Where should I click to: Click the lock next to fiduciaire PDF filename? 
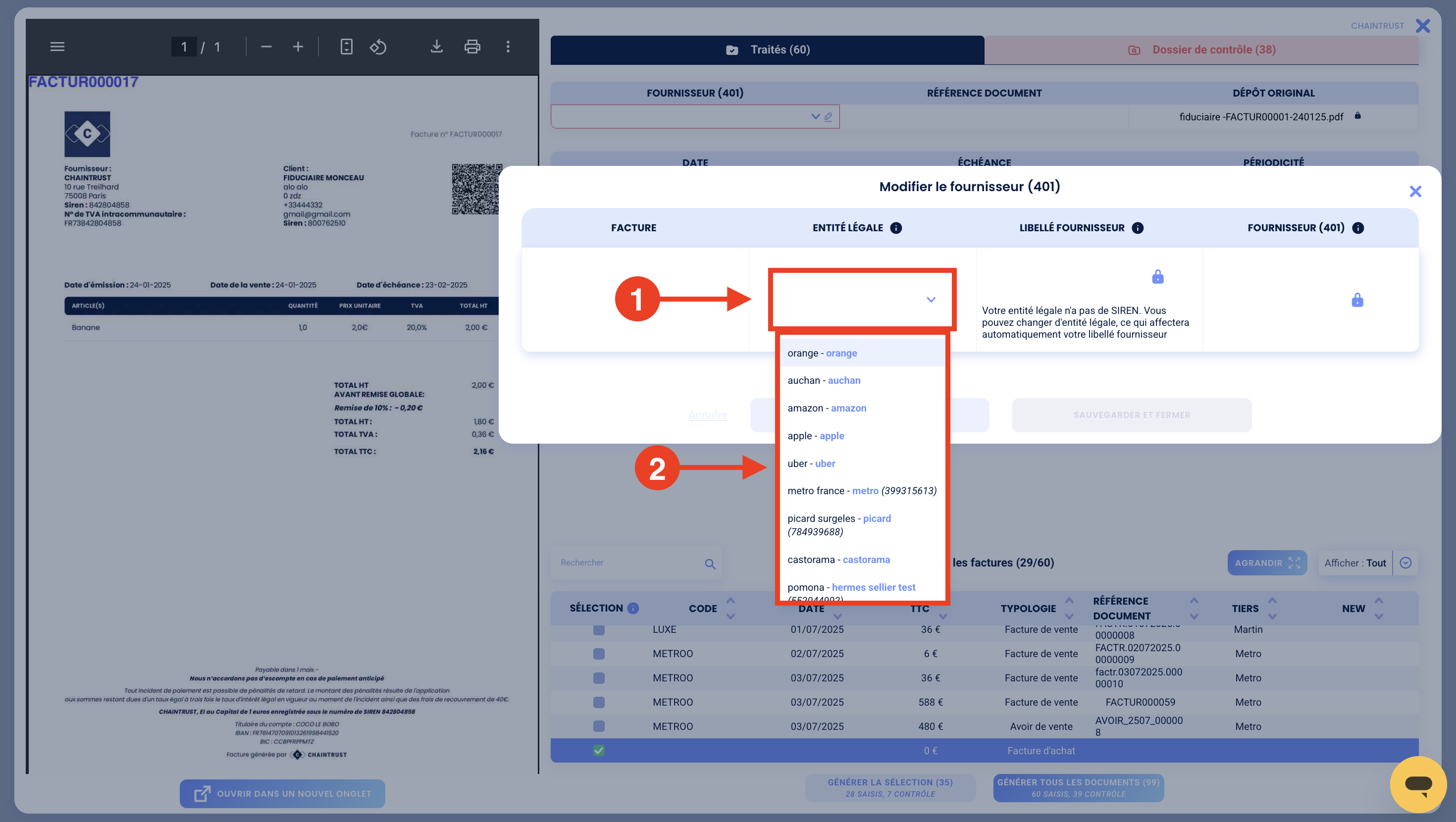coord(1357,116)
